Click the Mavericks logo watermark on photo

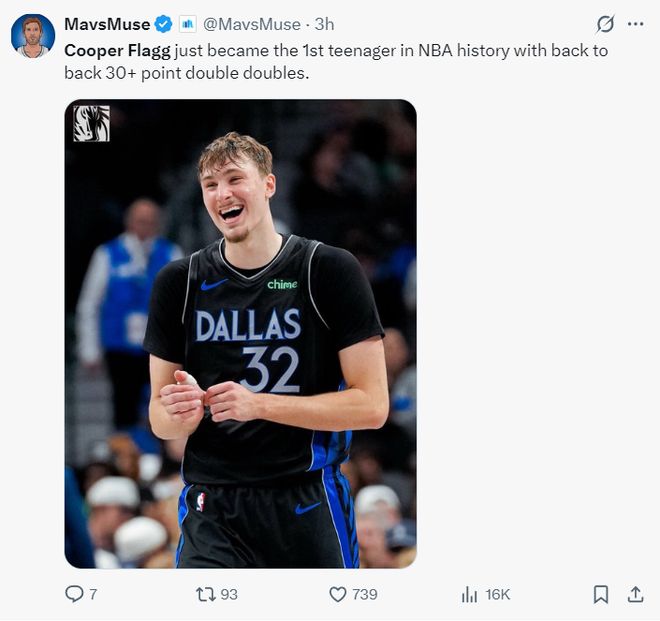(91, 123)
